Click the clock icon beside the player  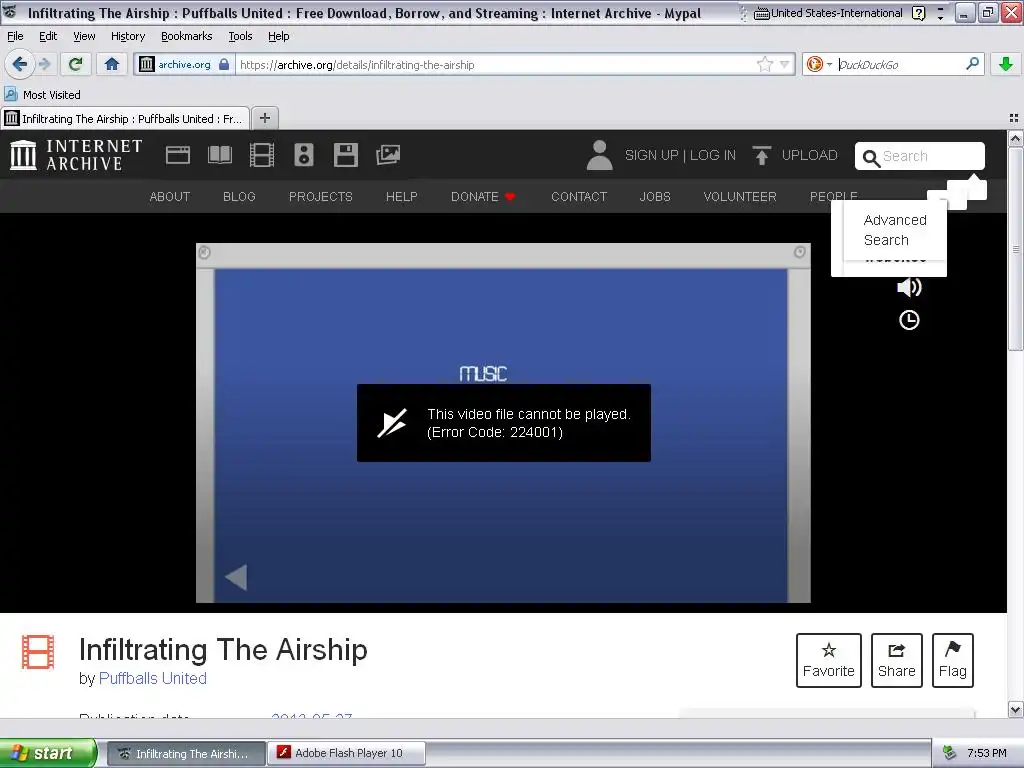[x=909, y=320]
